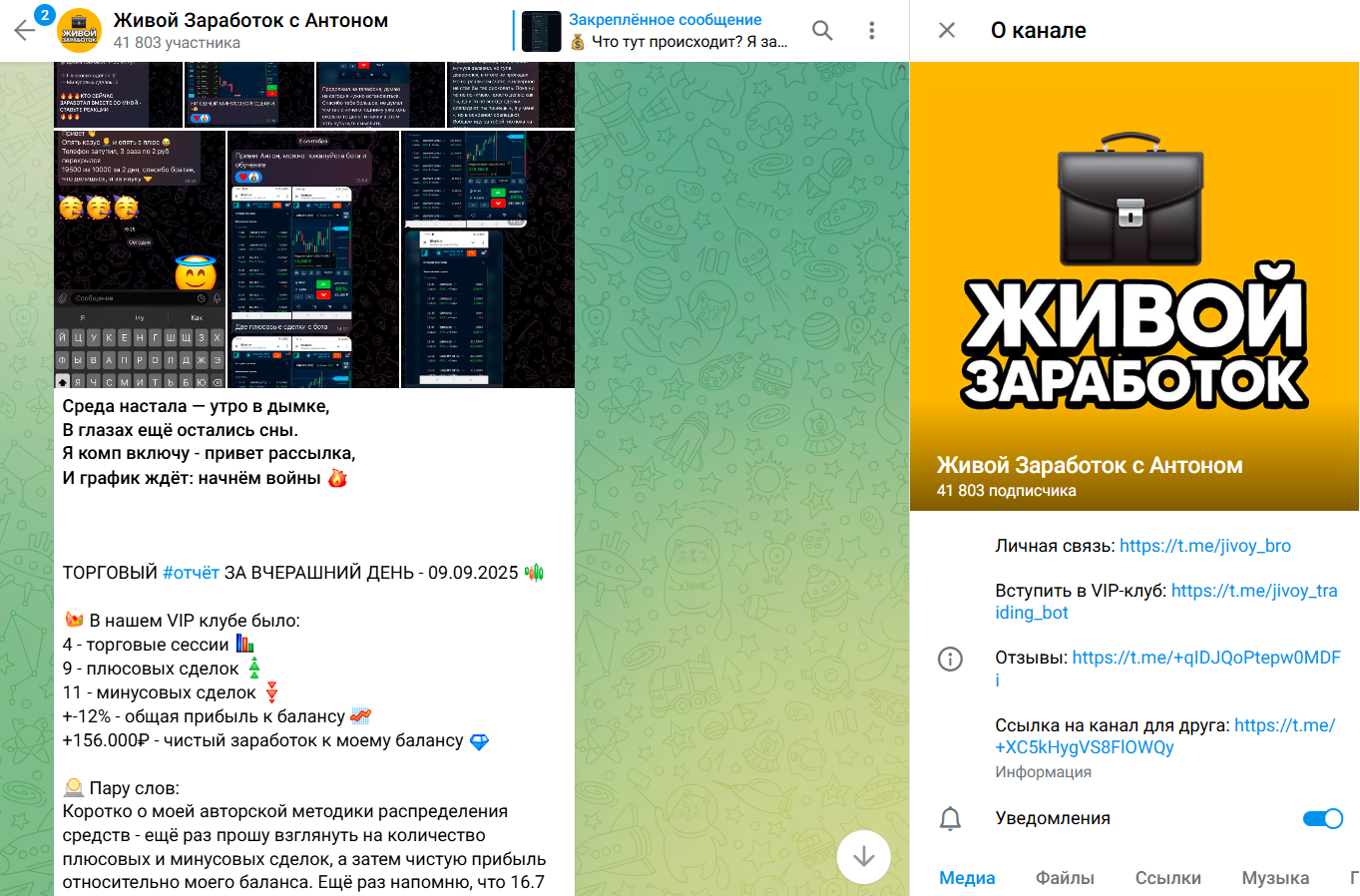Open the three-dot more options menu
Image resolution: width=1360 pixels, height=896 pixels.
coord(872,31)
